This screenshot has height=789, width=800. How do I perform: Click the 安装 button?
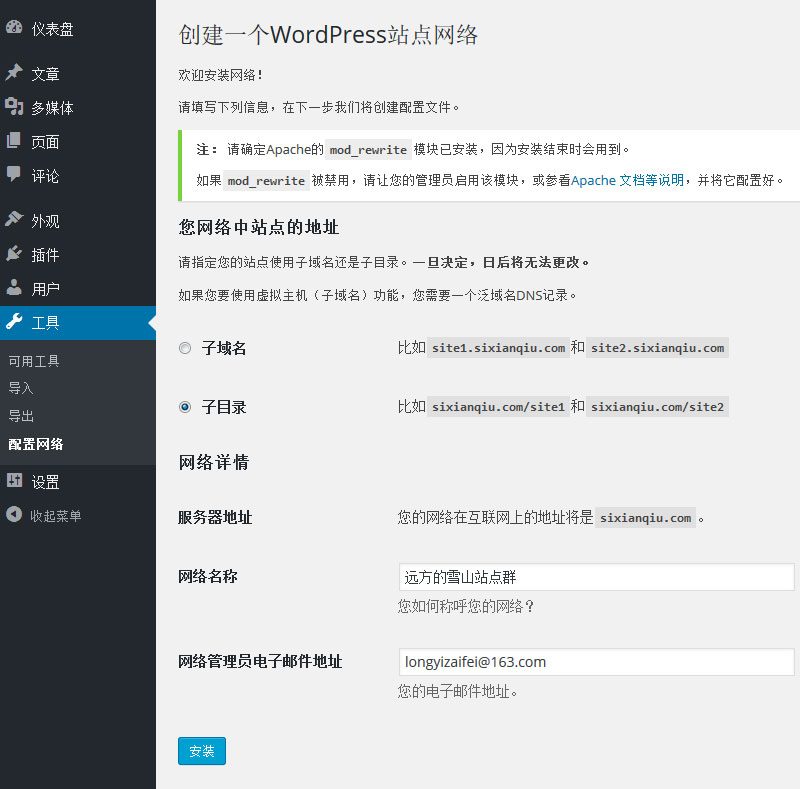[202, 751]
